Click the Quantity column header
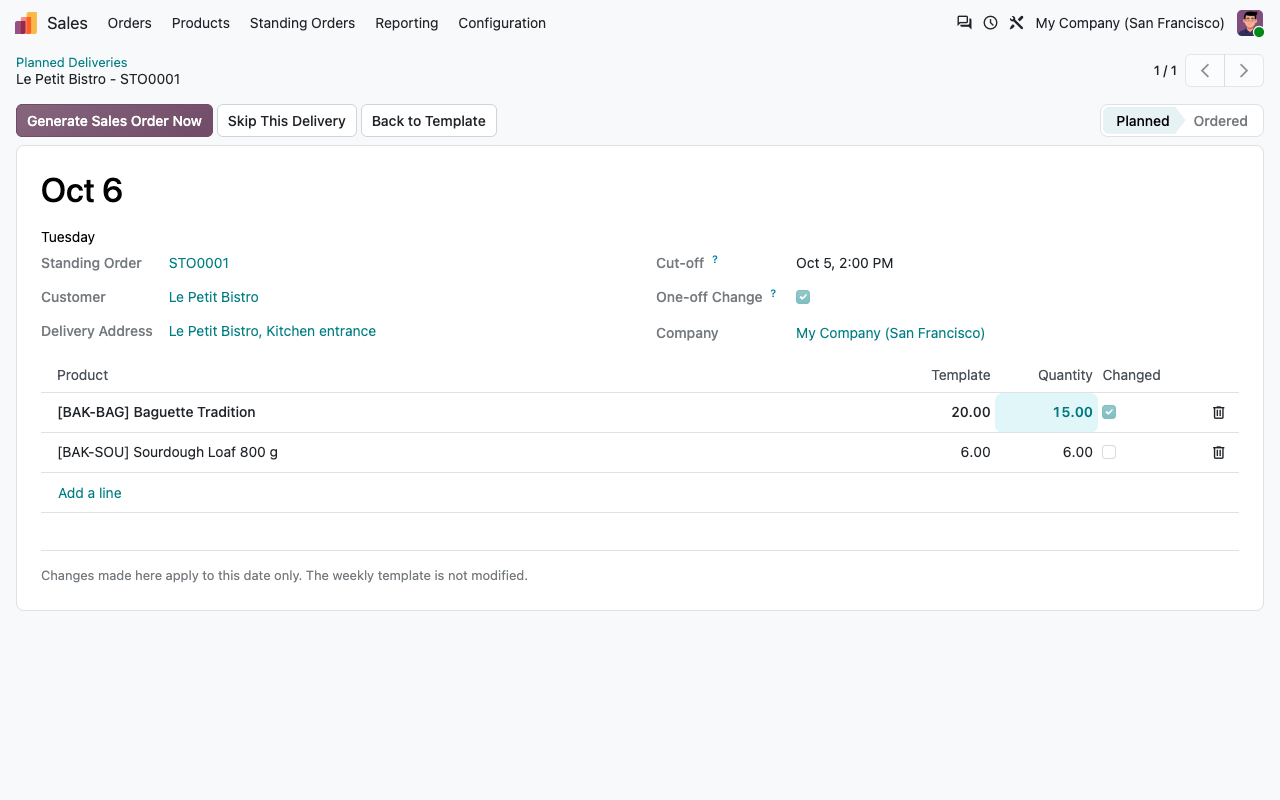The image size is (1280, 800). click(1065, 375)
